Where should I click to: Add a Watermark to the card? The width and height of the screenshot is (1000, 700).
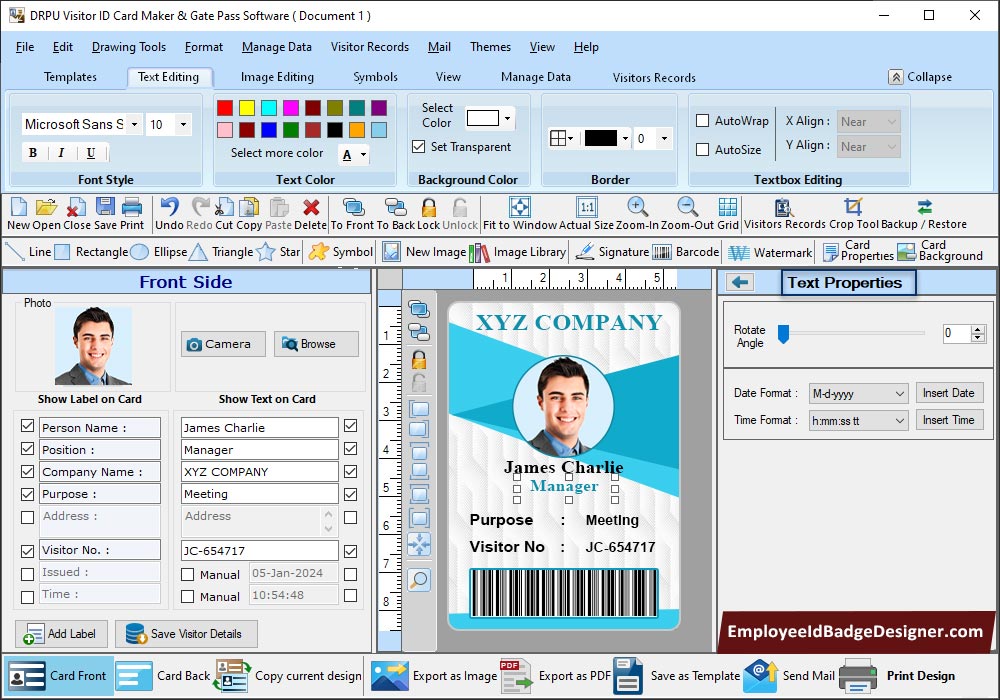(x=770, y=252)
